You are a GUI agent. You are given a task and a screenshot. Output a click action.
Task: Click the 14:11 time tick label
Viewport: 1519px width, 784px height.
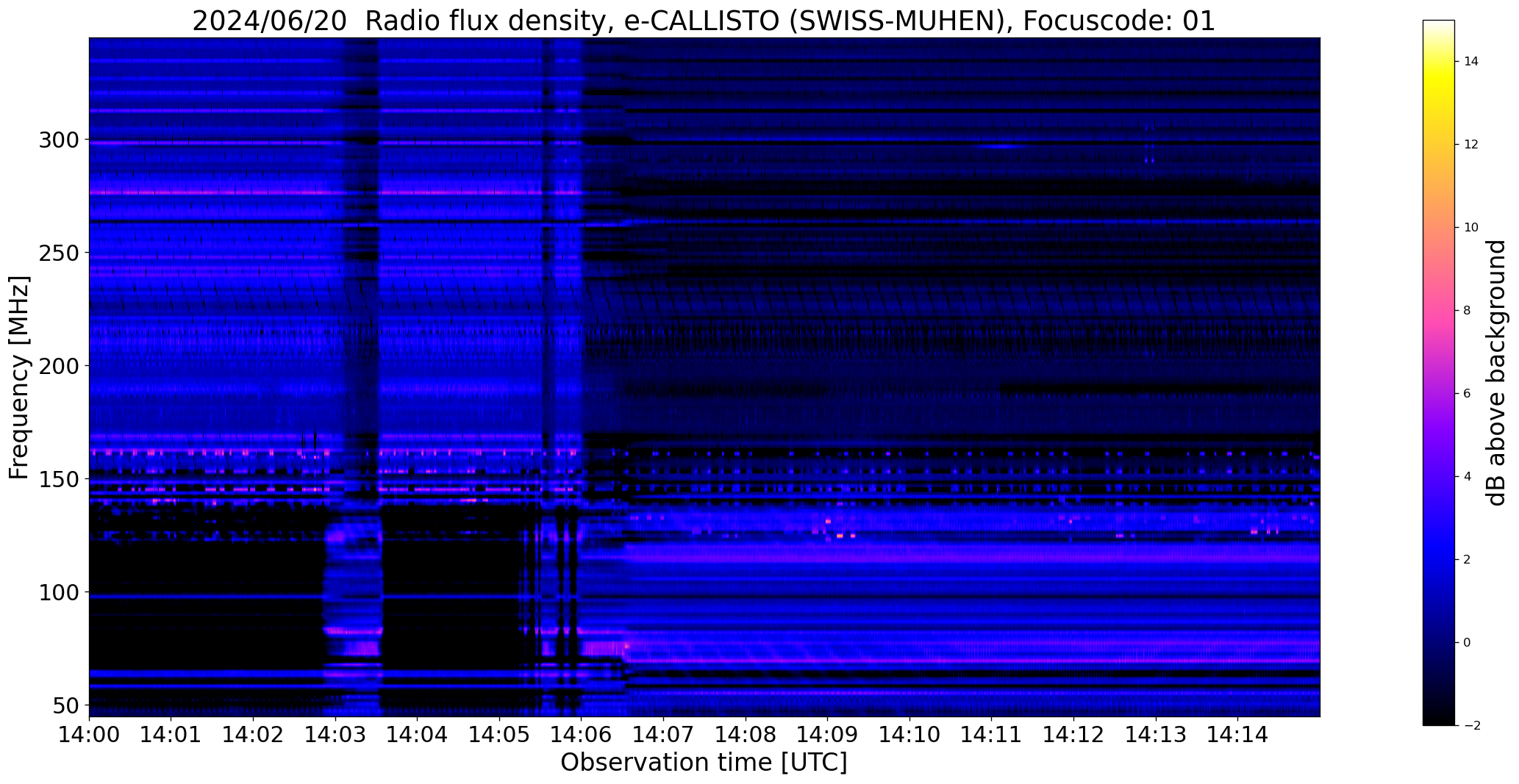click(x=991, y=734)
